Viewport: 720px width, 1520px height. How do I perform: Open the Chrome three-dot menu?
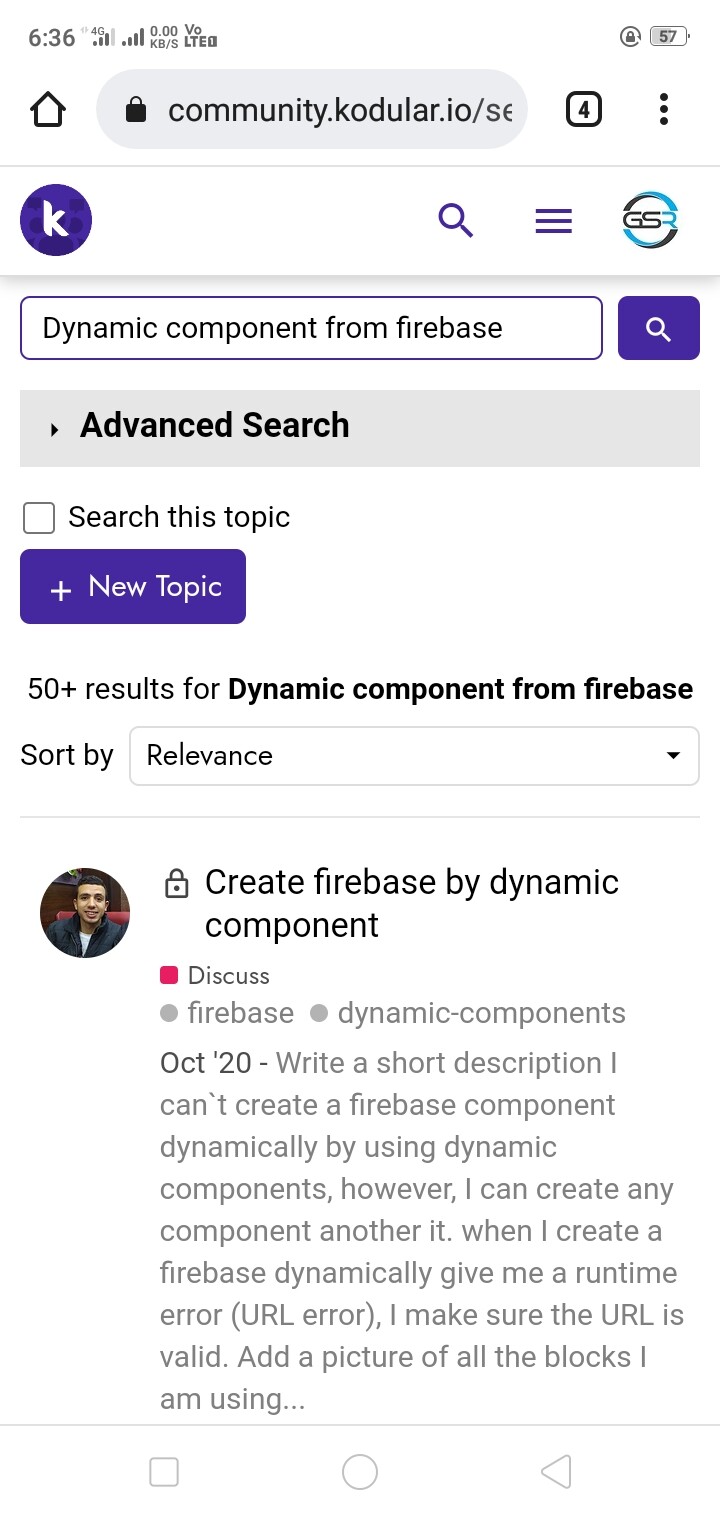[x=663, y=109]
